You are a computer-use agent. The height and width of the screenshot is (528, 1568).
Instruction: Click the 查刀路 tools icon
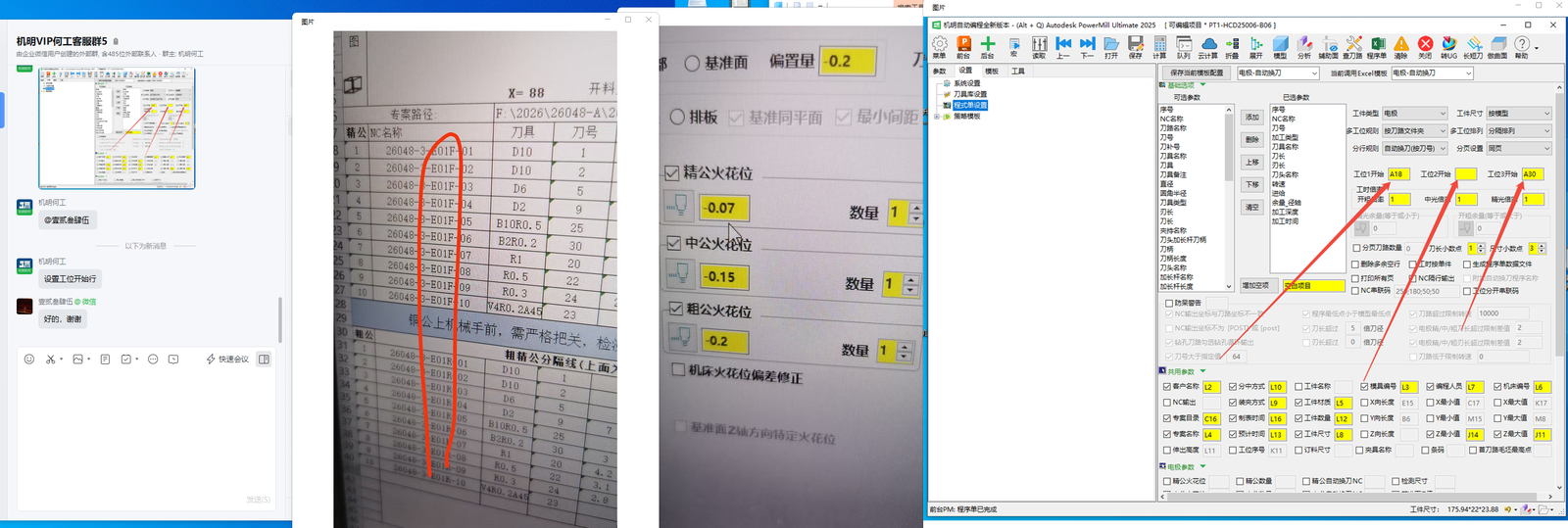tap(1353, 46)
